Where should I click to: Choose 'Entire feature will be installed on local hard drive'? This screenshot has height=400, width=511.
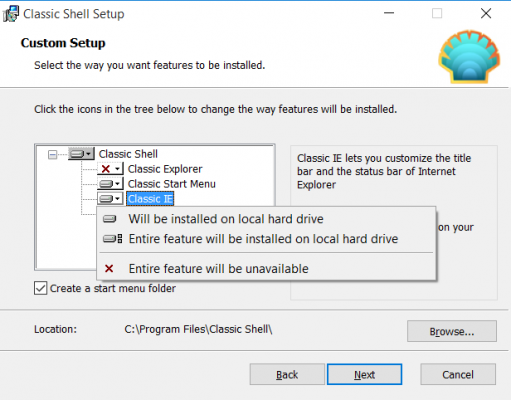click(x=266, y=239)
